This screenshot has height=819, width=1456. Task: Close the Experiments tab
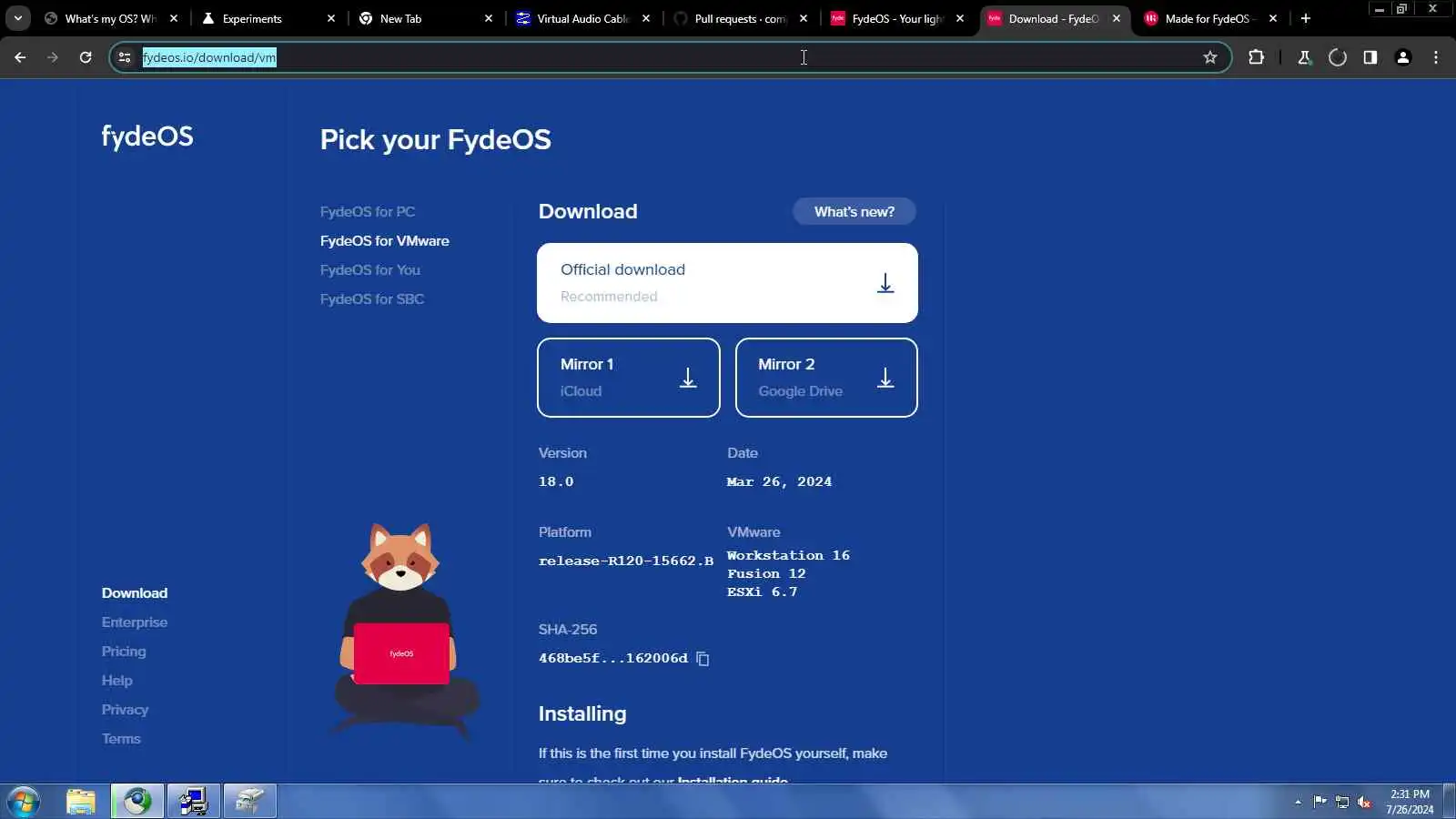tap(331, 18)
